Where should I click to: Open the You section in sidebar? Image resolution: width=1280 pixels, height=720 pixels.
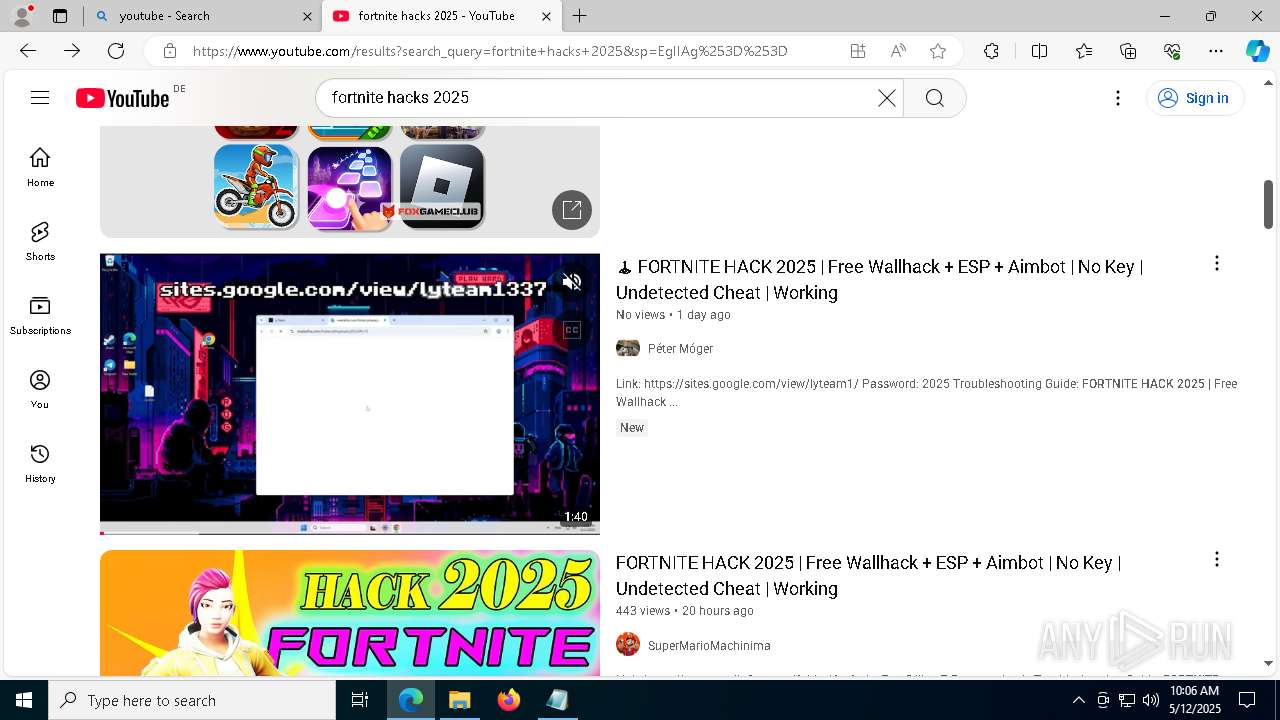click(x=40, y=389)
